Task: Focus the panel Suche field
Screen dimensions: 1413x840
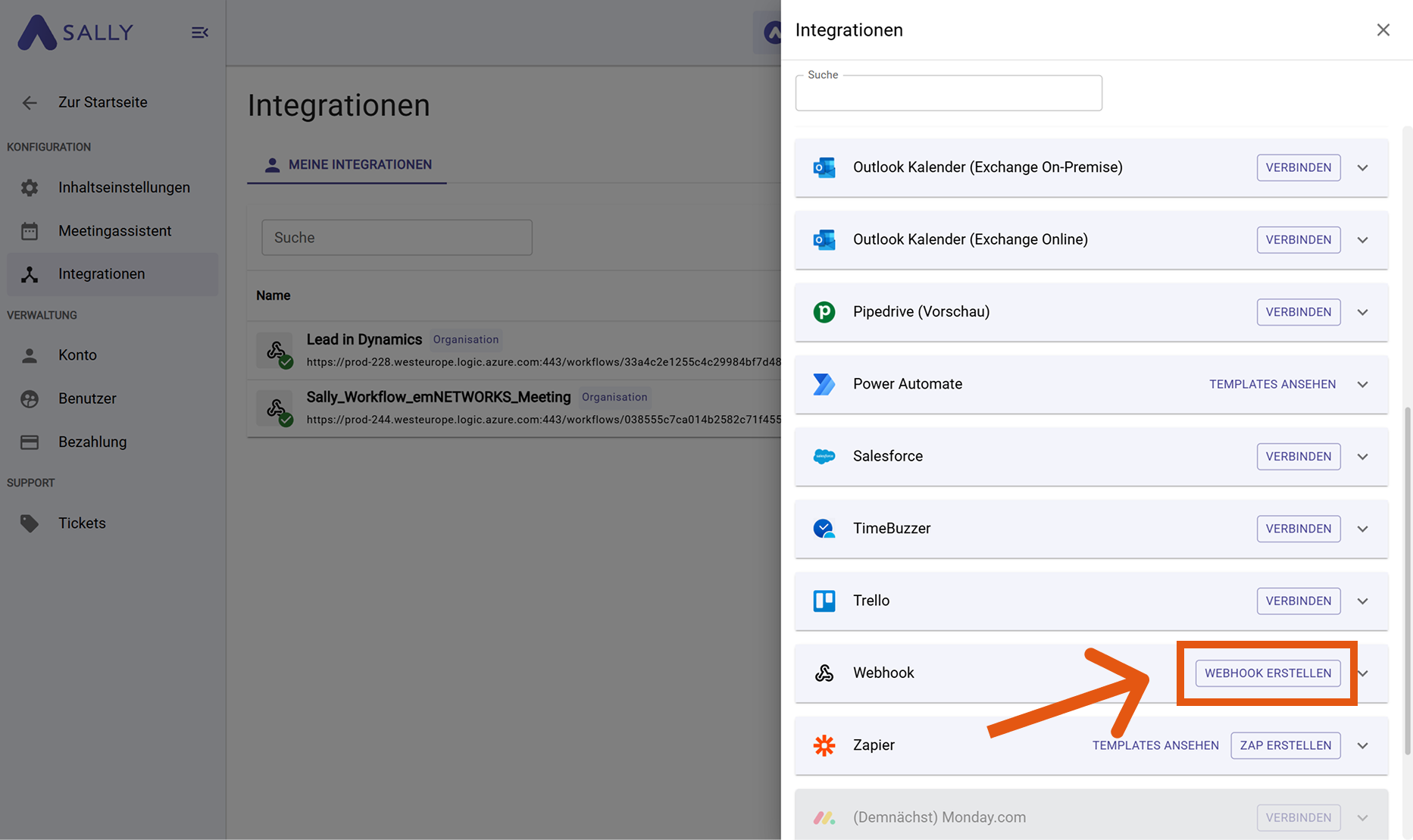Action: 949,93
